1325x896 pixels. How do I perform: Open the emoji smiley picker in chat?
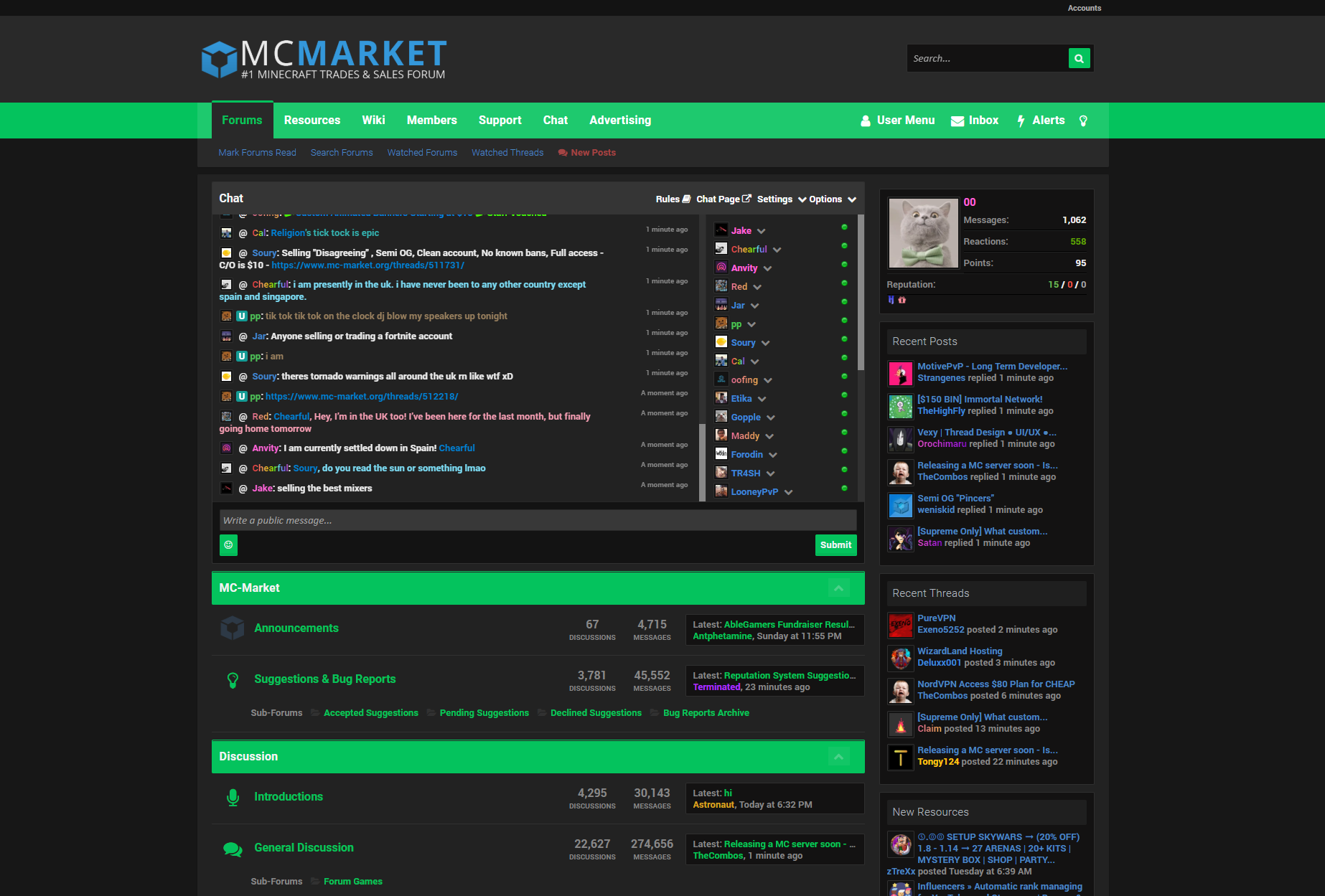pos(228,545)
